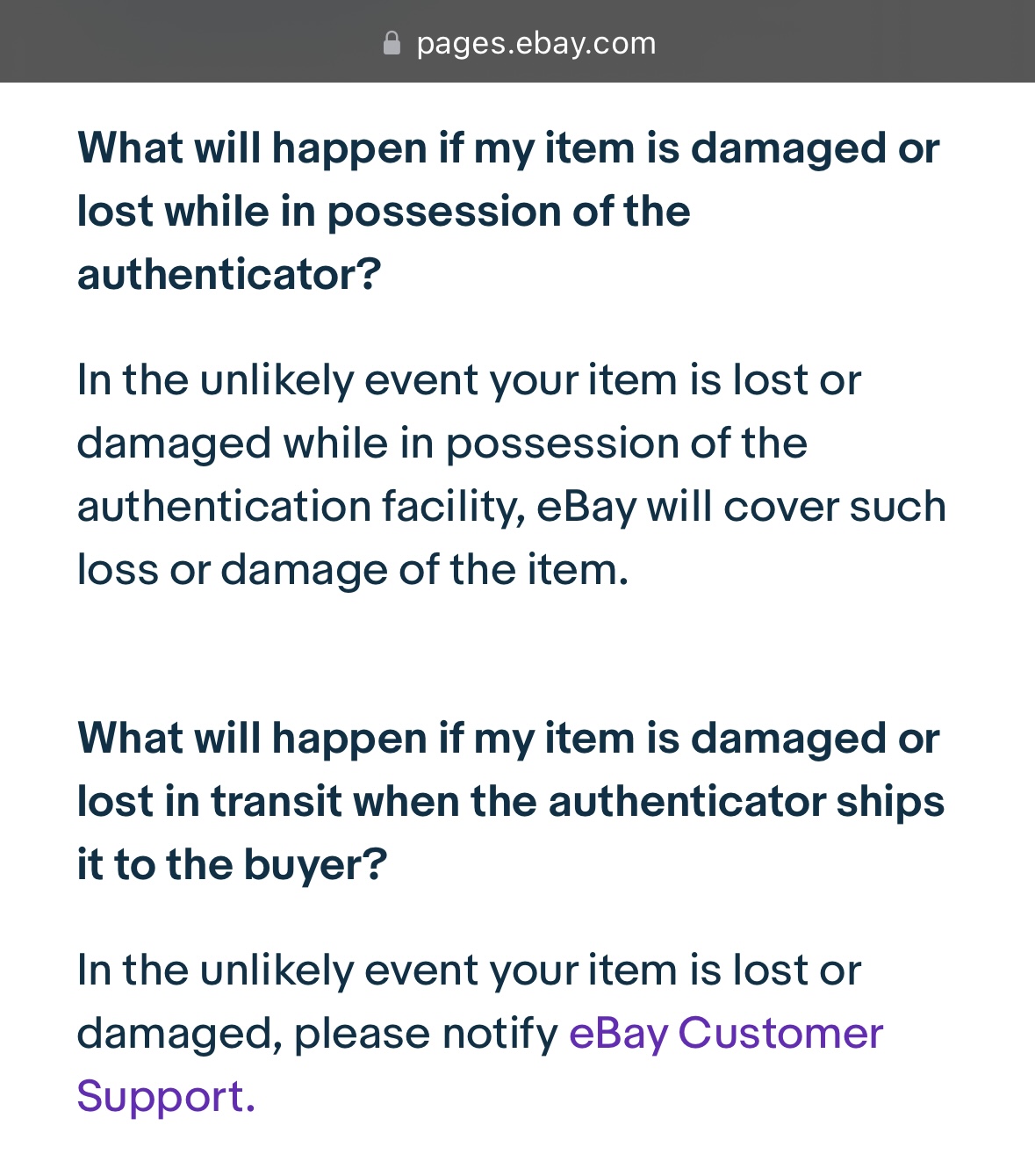Image resolution: width=1035 pixels, height=1176 pixels.
Task: Click "lost while in possession of the" heading line
Action: (x=384, y=212)
